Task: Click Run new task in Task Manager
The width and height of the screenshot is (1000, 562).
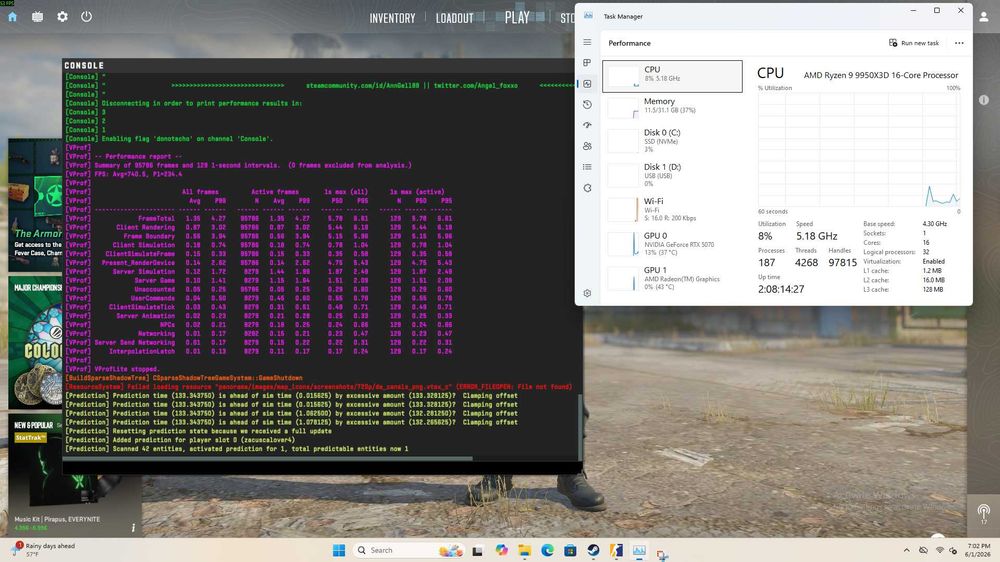Action: [914, 43]
